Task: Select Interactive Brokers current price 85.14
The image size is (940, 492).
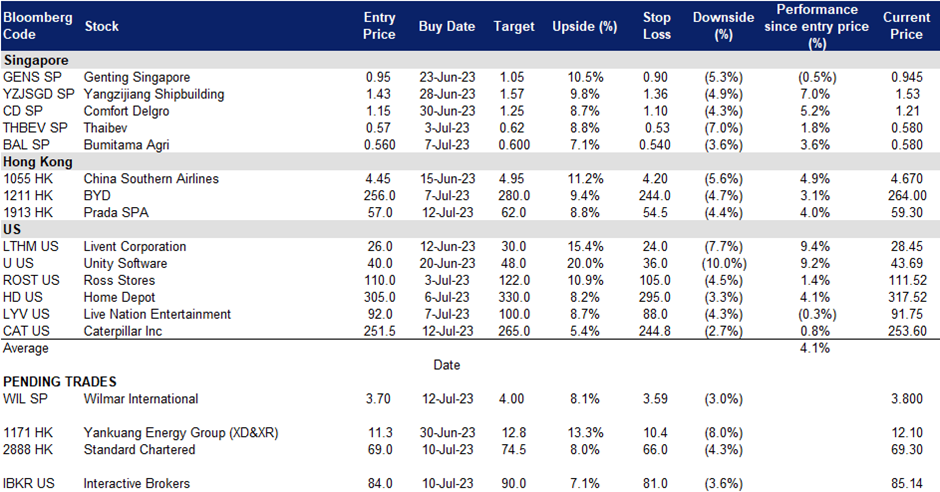Action: coord(906,483)
